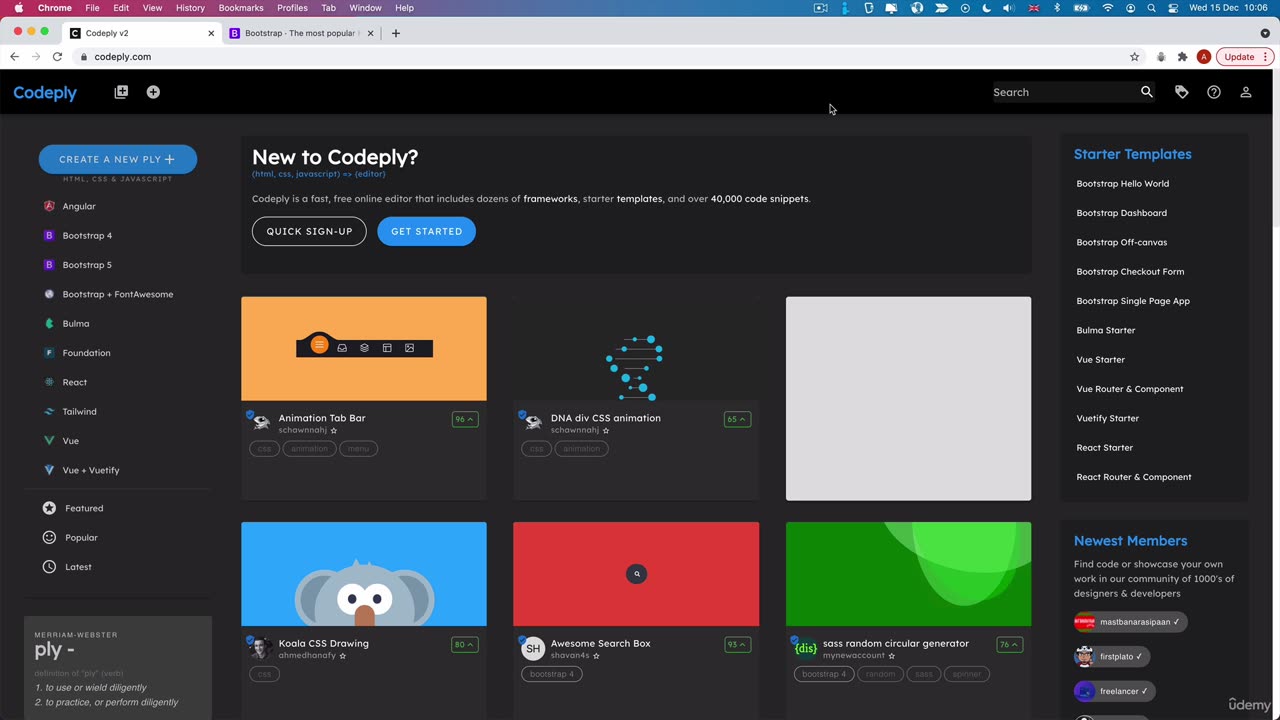Click the Bootstrap 5 sidebar icon

click(49, 265)
